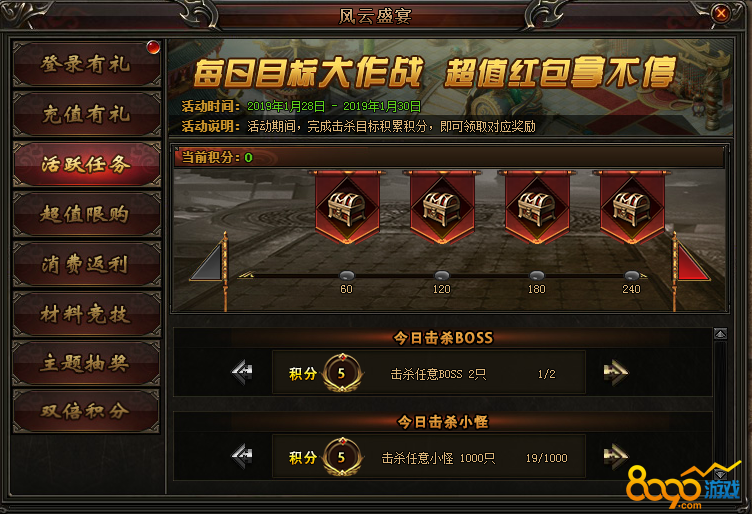Image resolution: width=752 pixels, height=514 pixels.
Task: Click the 60 point progress marker
Action: (x=347, y=276)
